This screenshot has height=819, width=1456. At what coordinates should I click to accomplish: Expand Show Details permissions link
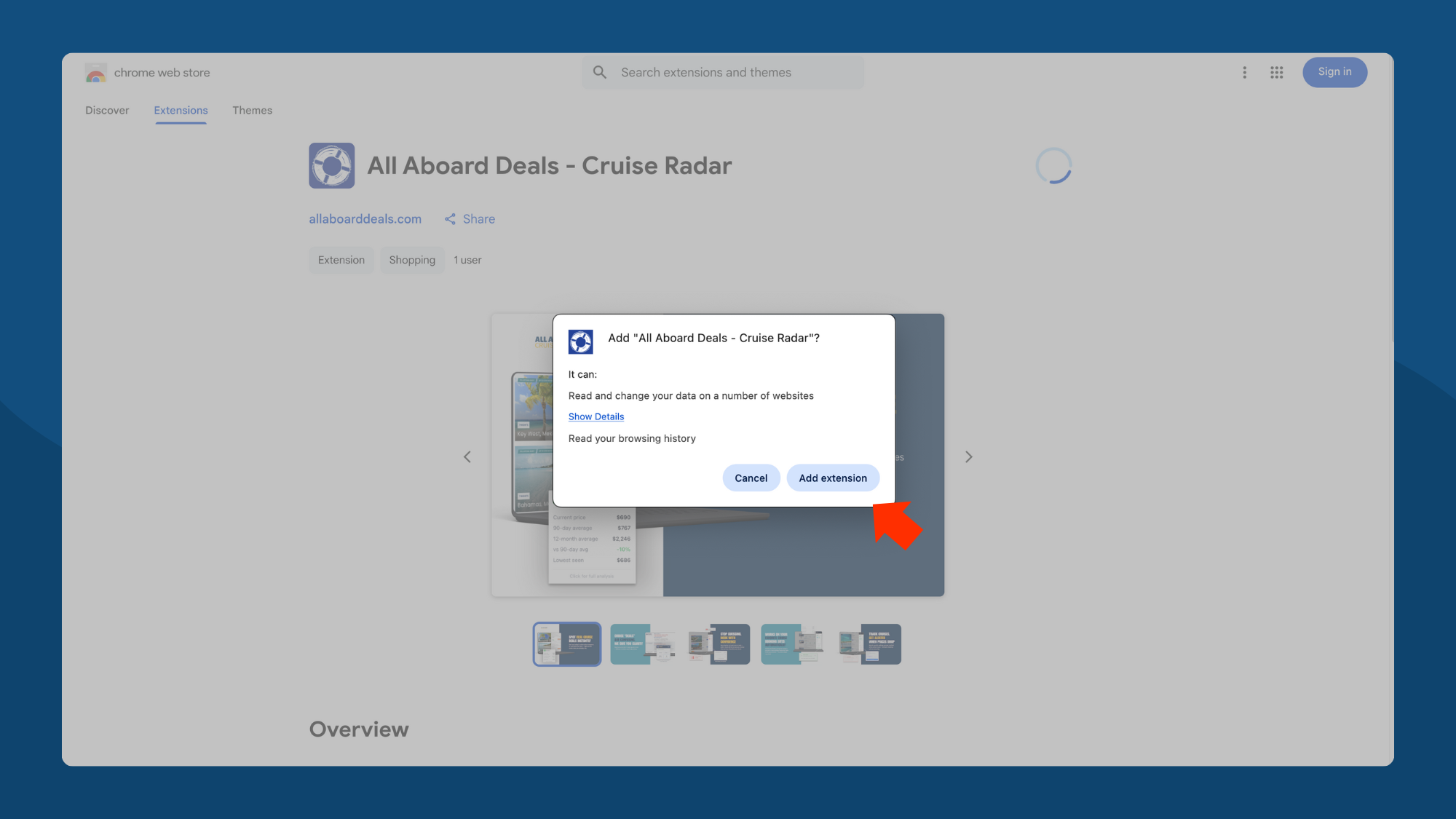click(x=596, y=417)
